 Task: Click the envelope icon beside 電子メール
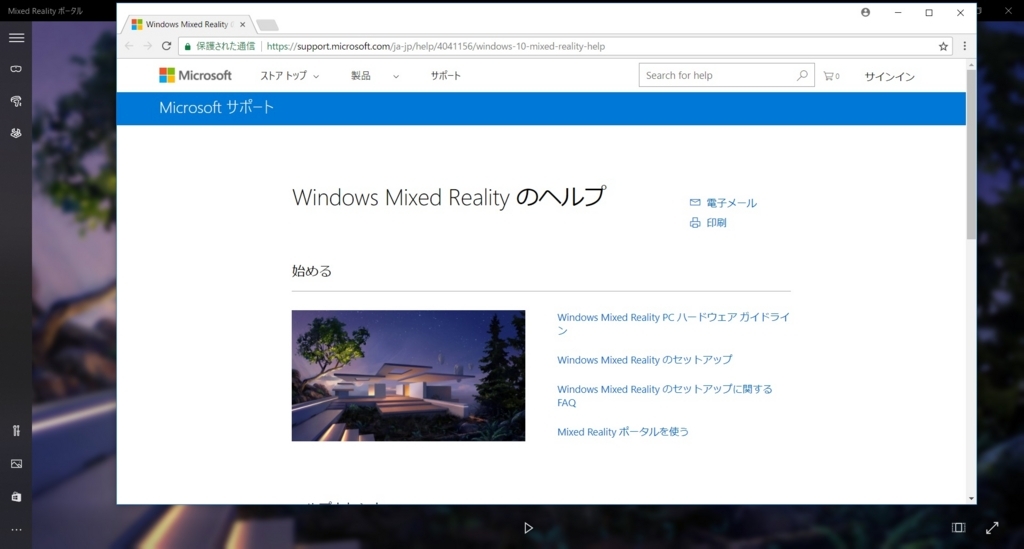695,202
